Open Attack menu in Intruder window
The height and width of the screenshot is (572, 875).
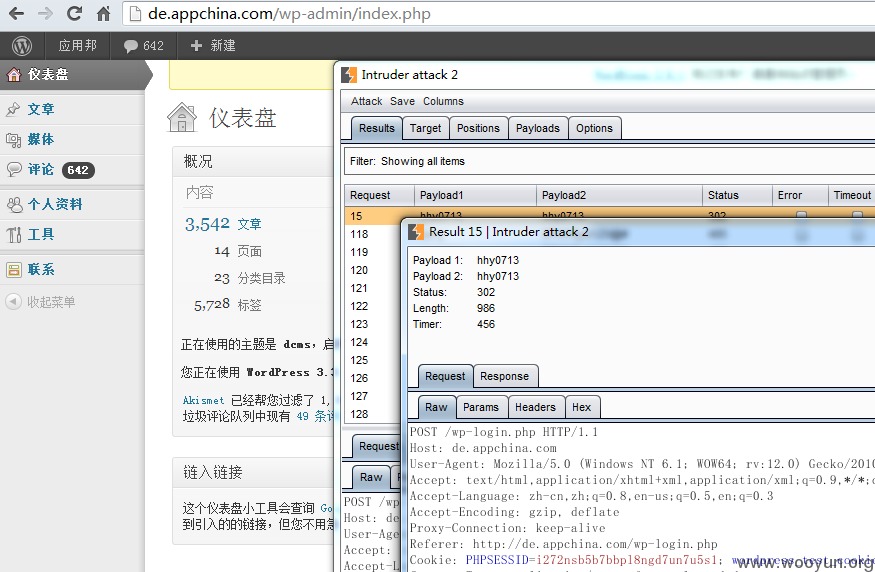coord(367,101)
